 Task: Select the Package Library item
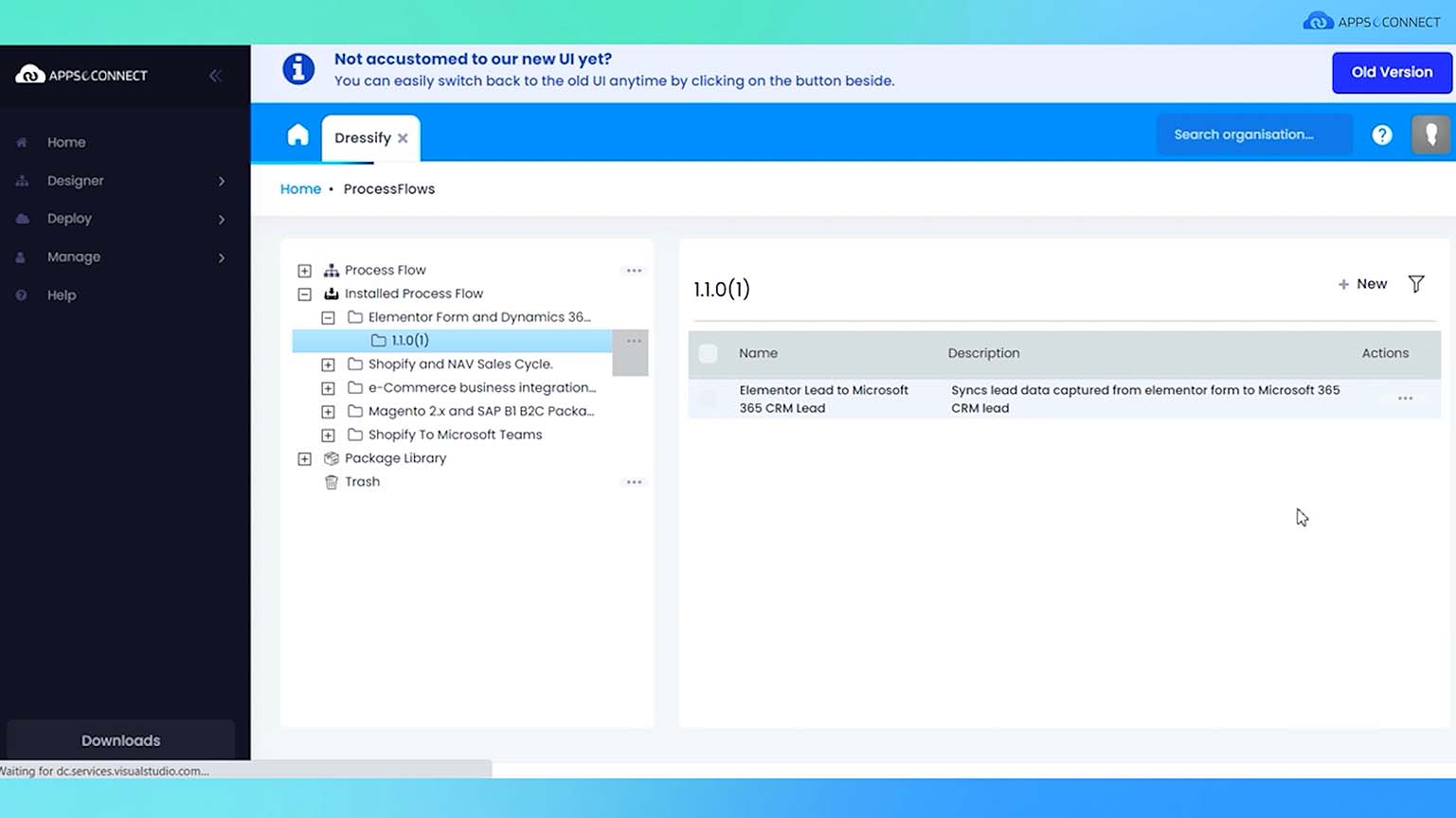click(x=395, y=458)
